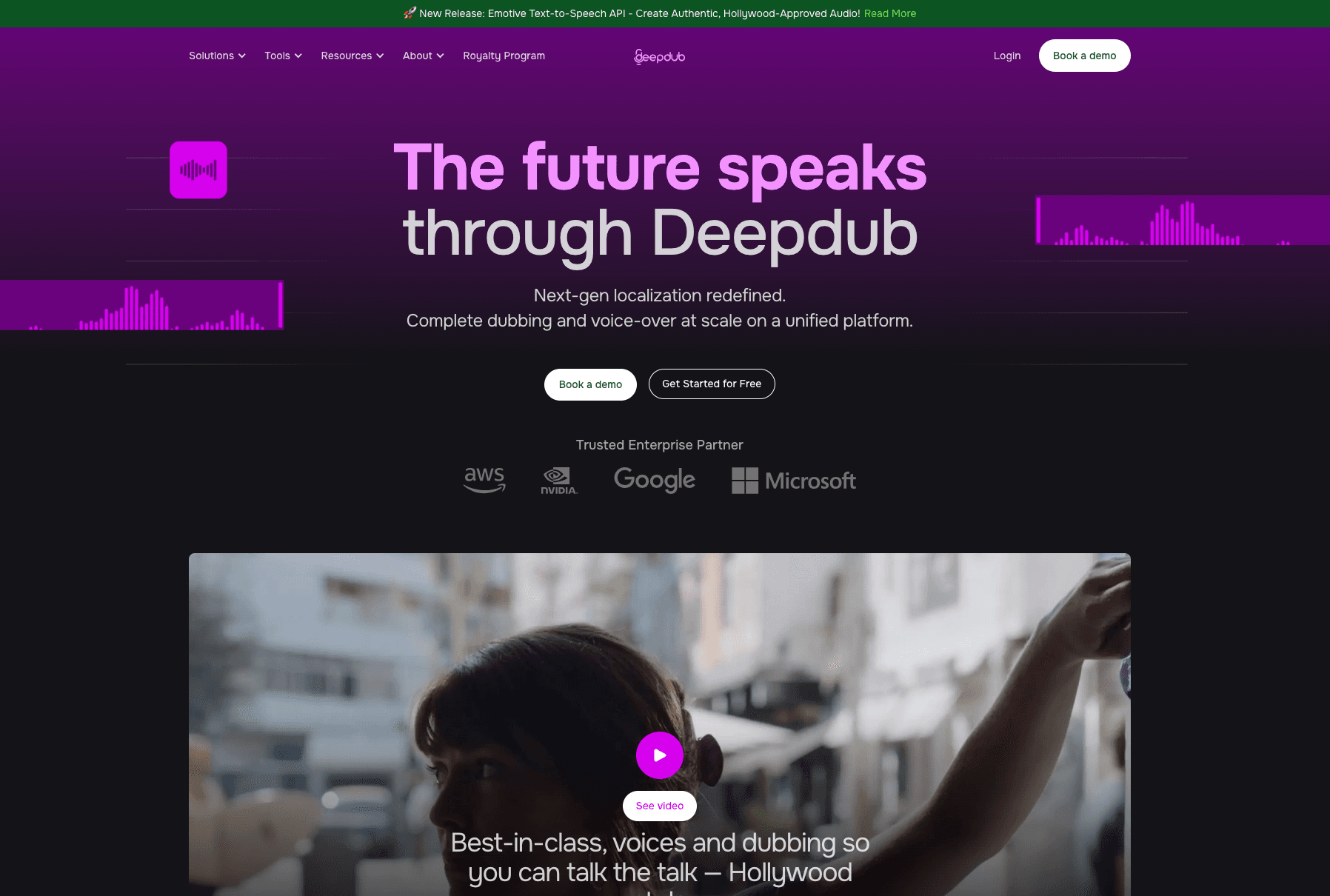Open the Resources dropdown menu
Viewport: 1330px width, 896px height.
click(x=352, y=56)
